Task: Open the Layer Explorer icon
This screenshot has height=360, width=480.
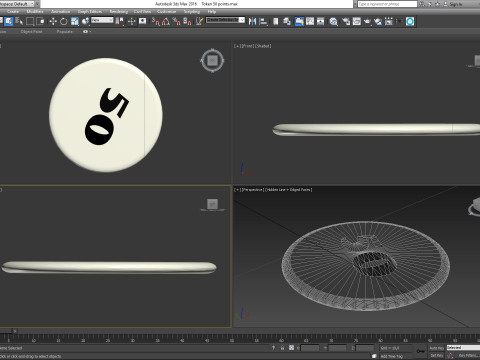Action: coord(287,22)
